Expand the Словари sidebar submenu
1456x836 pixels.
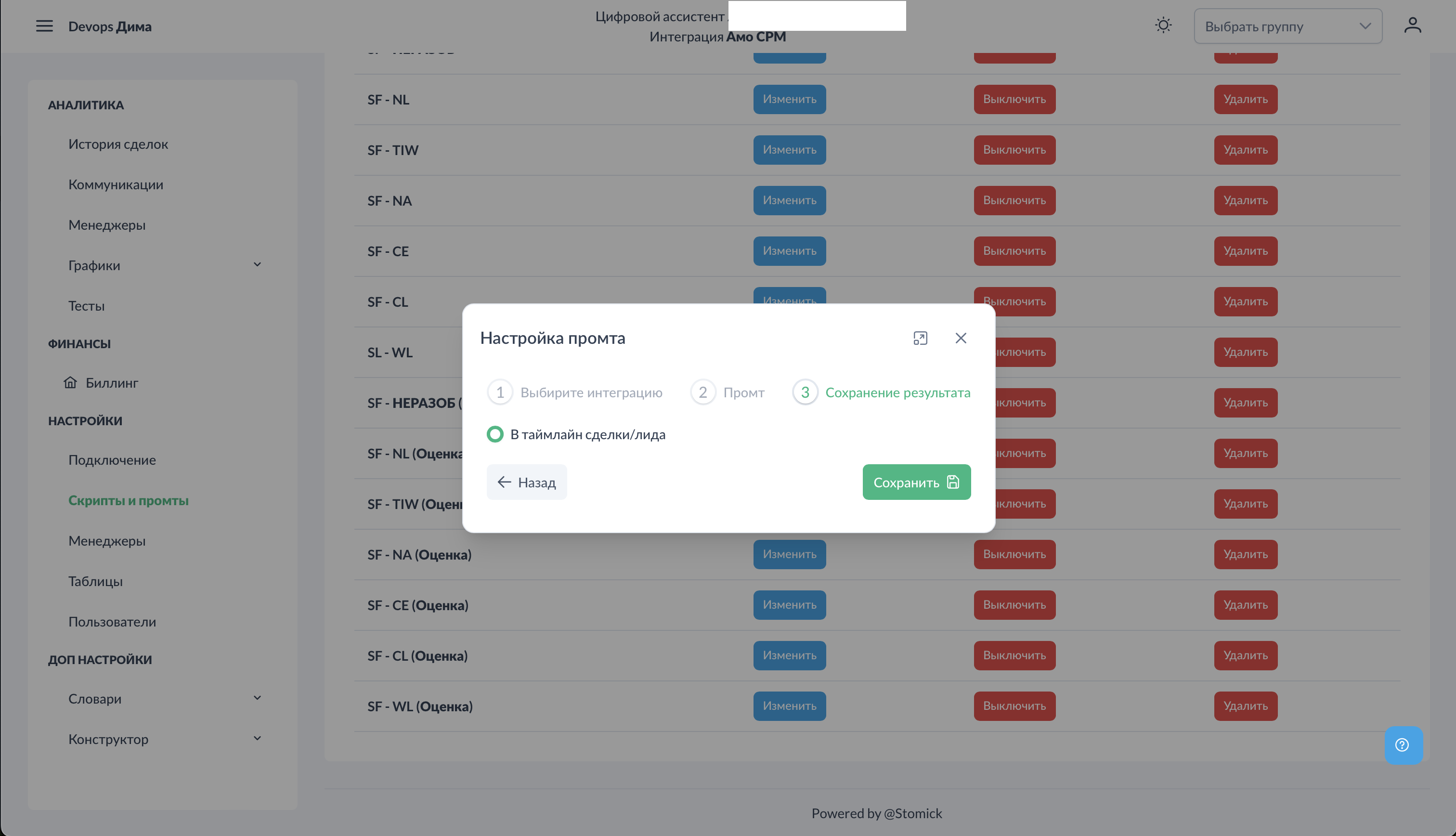click(257, 698)
